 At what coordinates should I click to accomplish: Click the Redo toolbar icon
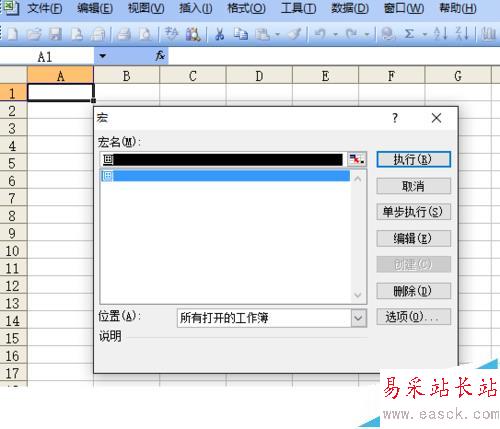click(x=351, y=34)
